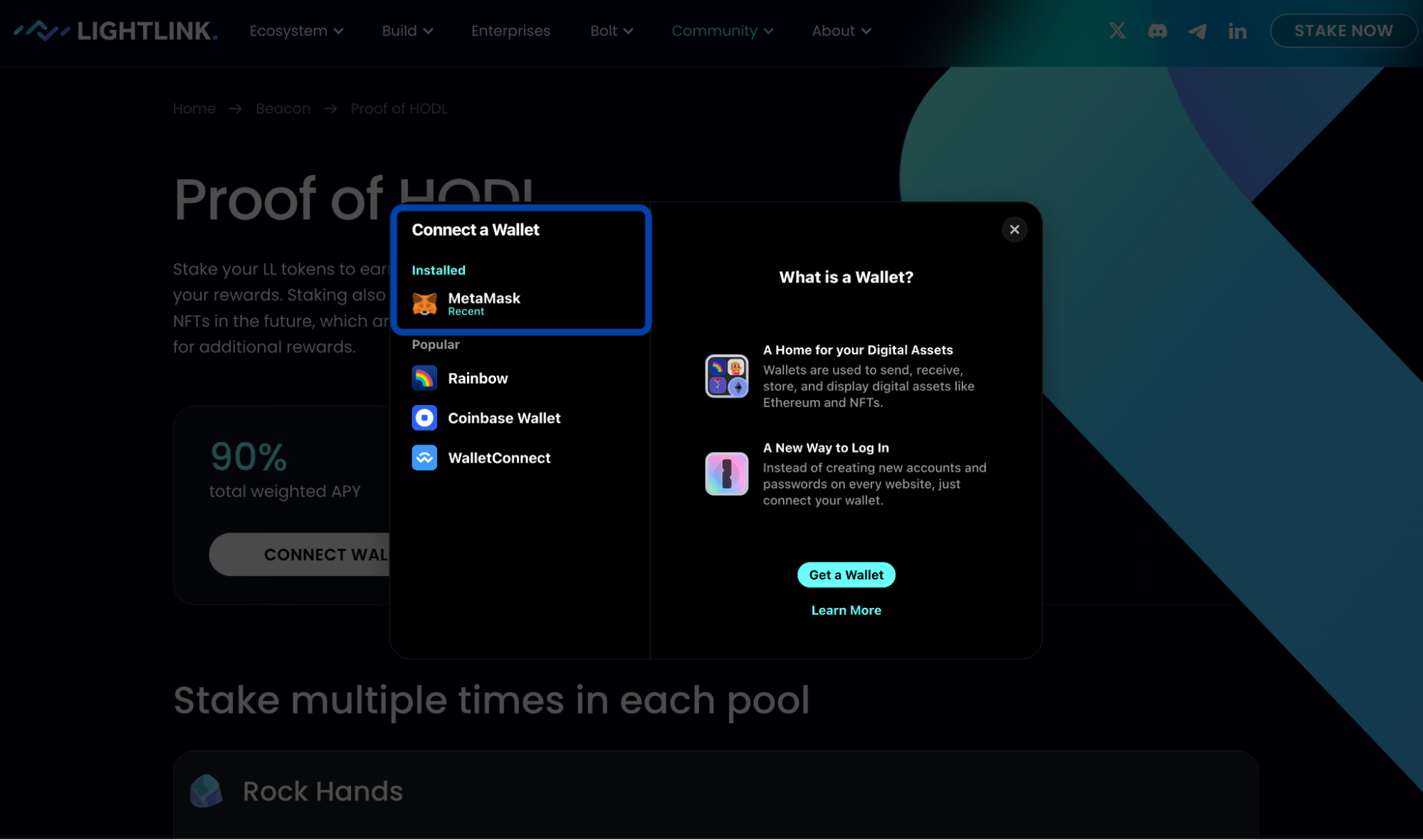
Task: Pick the WalletConnect icon
Action: (424, 458)
